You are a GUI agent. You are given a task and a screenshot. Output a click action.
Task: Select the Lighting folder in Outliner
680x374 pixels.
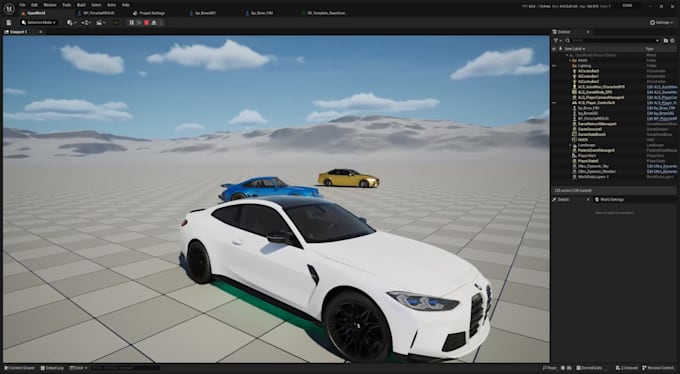coord(584,66)
